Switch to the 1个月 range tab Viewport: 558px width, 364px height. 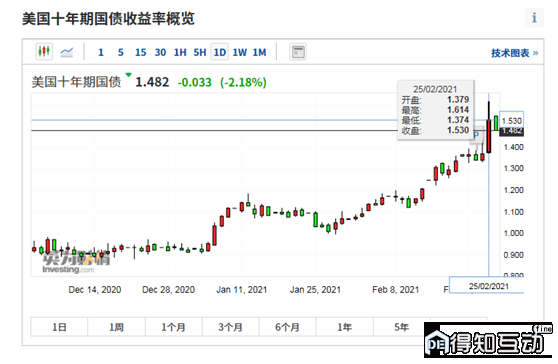[174, 327]
